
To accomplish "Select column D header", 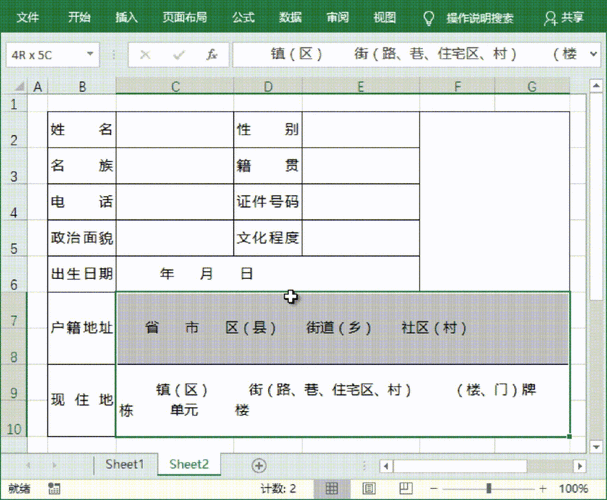I will pos(268,86).
